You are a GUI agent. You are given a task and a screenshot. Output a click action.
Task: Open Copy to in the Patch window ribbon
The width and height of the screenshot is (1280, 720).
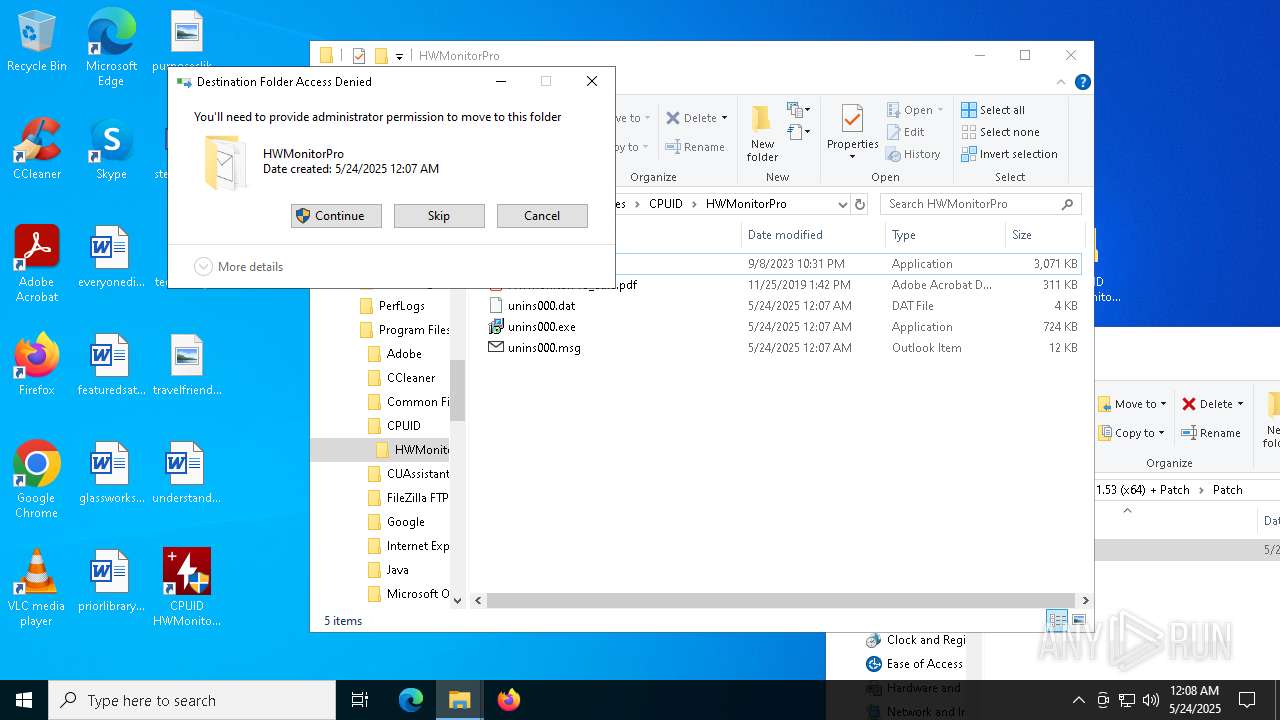point(1132,433)
